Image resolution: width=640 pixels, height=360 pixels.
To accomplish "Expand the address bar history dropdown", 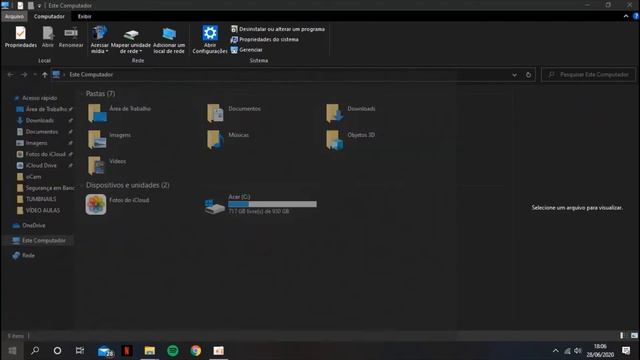I will point(514,75).
